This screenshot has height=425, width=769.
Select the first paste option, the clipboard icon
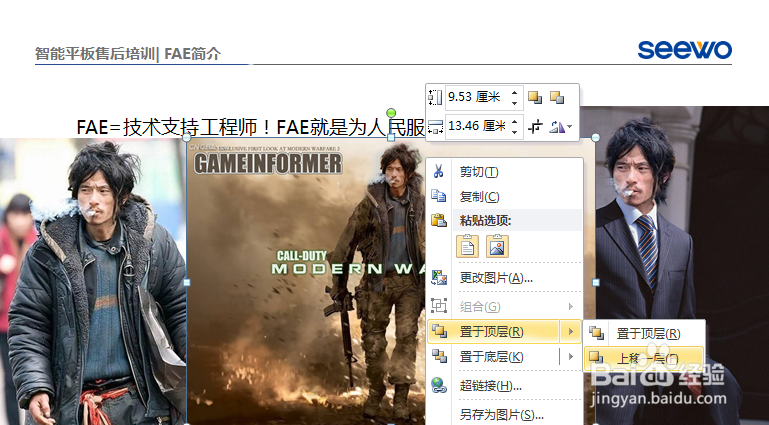(x=467, y=246)
